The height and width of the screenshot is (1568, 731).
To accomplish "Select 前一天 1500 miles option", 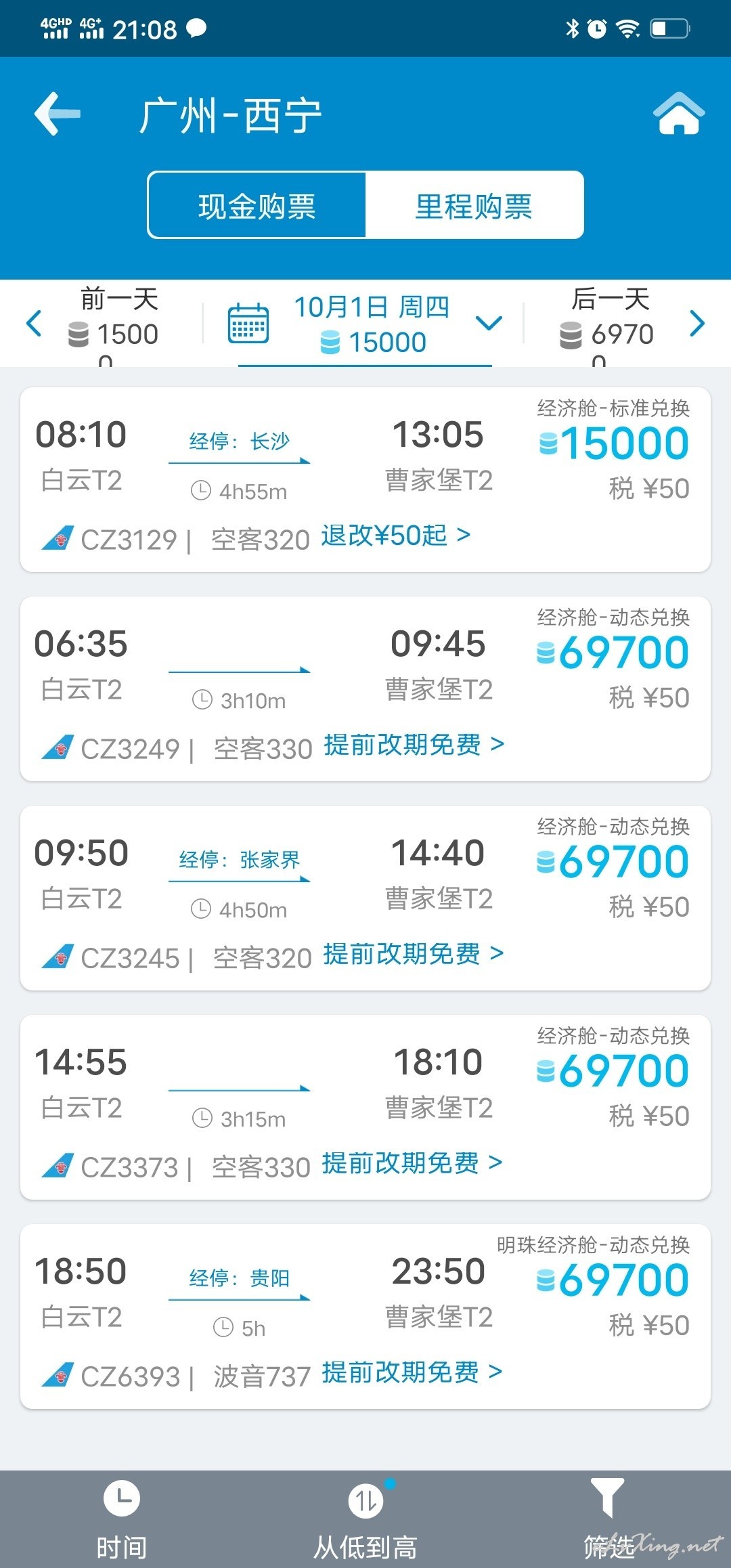I will pos(115,323).
